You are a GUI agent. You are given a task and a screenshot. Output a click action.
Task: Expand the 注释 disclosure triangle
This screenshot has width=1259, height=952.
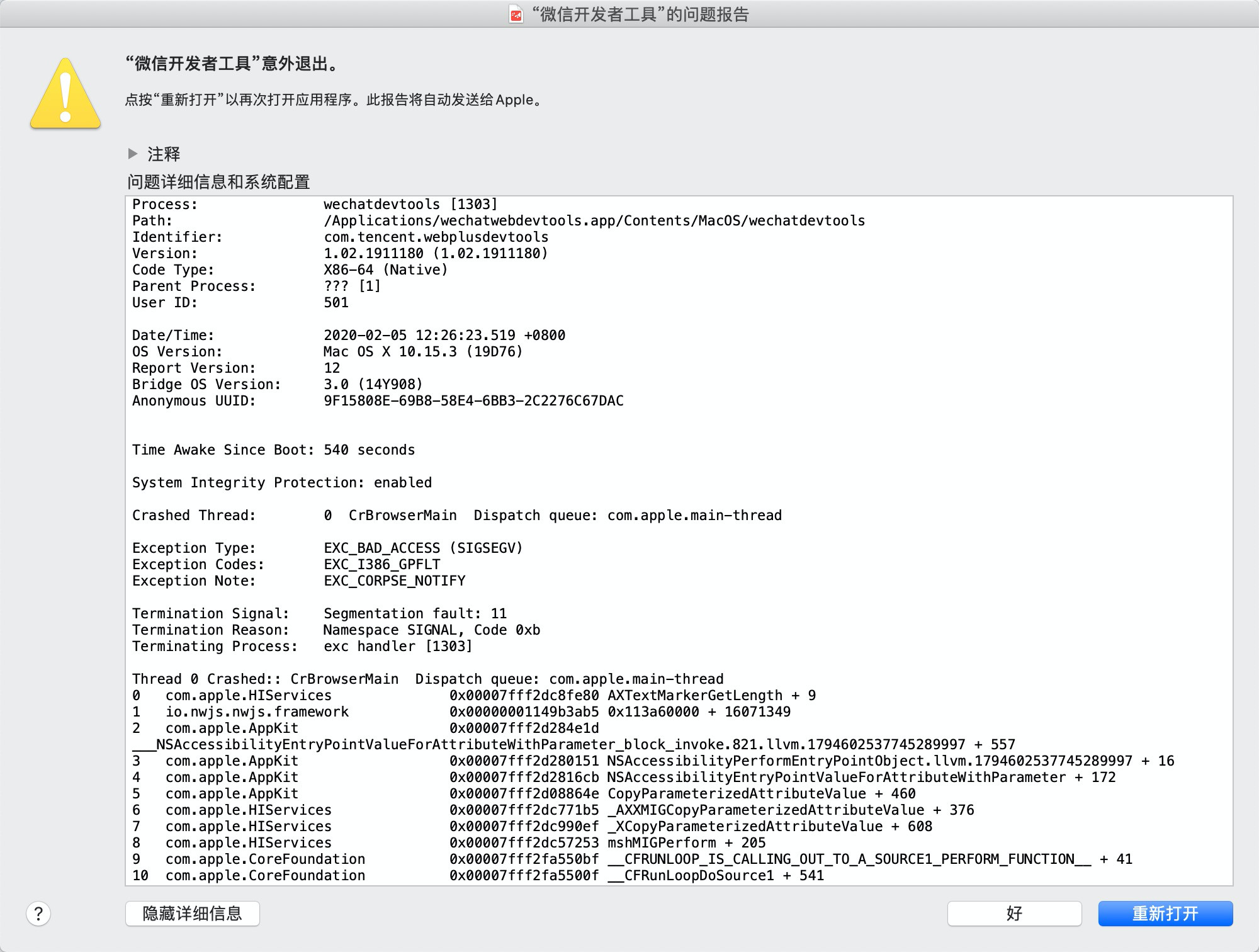click(x=133, y=154)
